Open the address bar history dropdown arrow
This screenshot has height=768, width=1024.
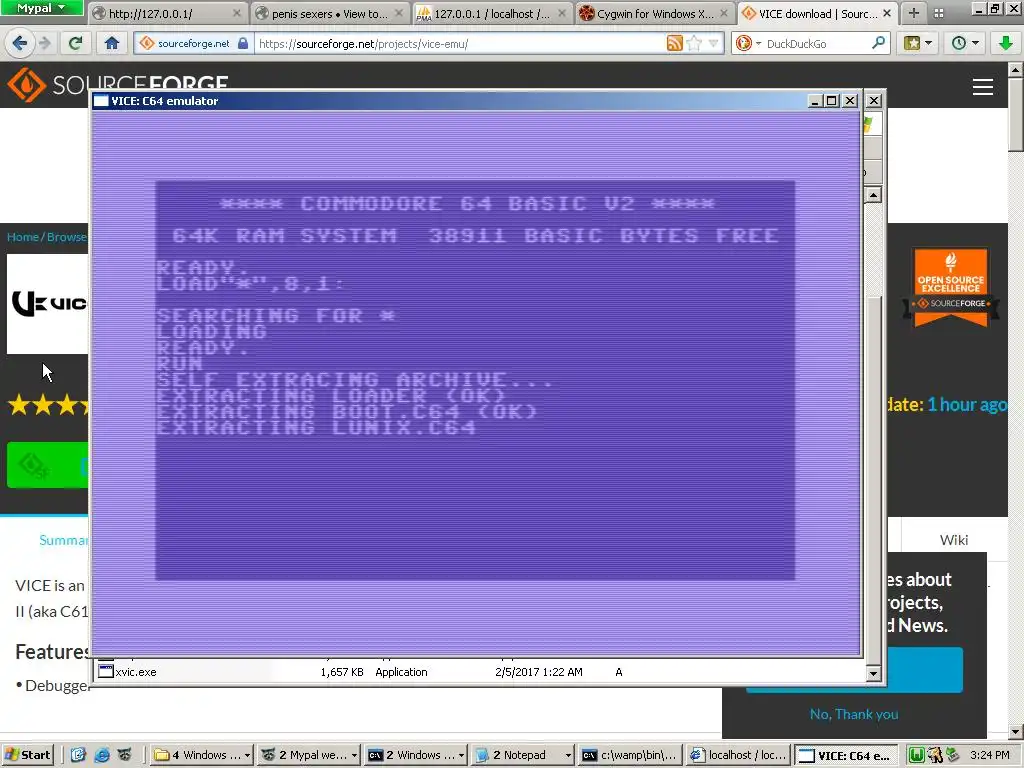coord(713,44)
